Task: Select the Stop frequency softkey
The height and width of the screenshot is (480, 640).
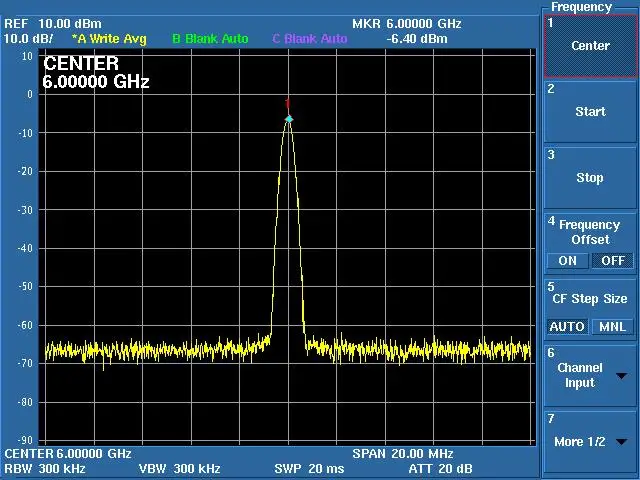Action: (x=590, y=178)
